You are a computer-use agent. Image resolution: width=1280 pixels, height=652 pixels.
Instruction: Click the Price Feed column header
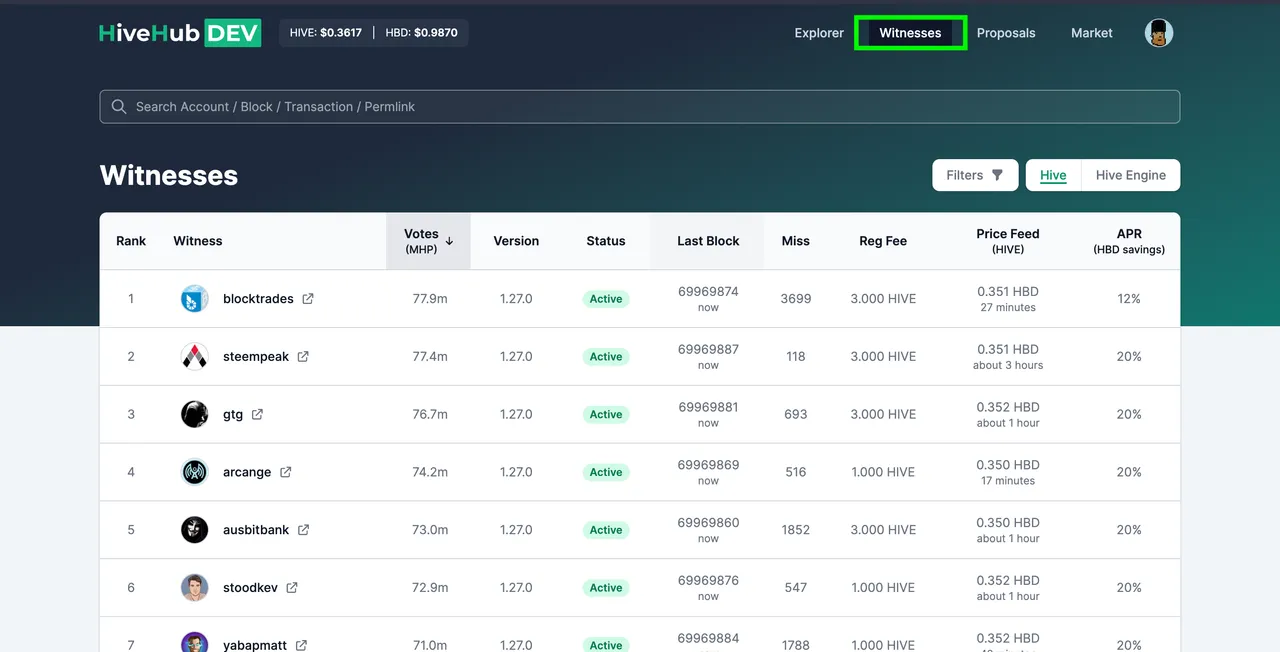[x=1008, y=241]
